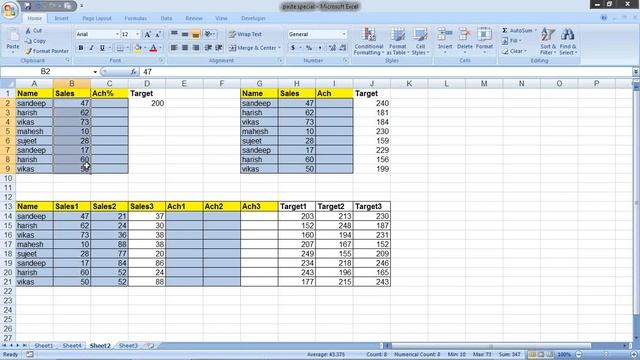
Task: Toggle Middle Align
Action: point(185,34)
